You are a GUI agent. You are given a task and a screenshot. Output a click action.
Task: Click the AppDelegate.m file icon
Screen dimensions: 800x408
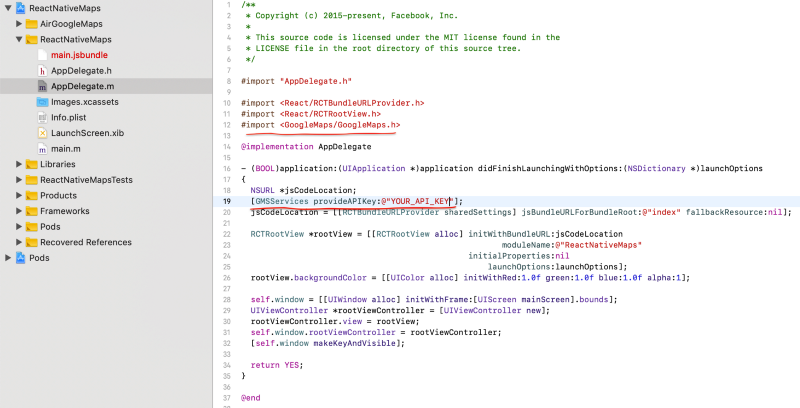[x=42, y=86]
